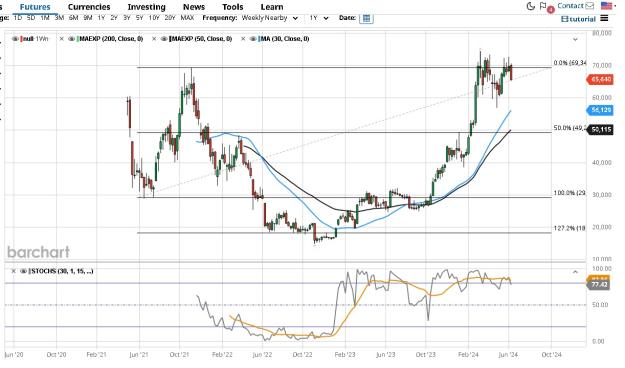Click the red 4 notification badge

pyautogui.click(x=550, y=10)
